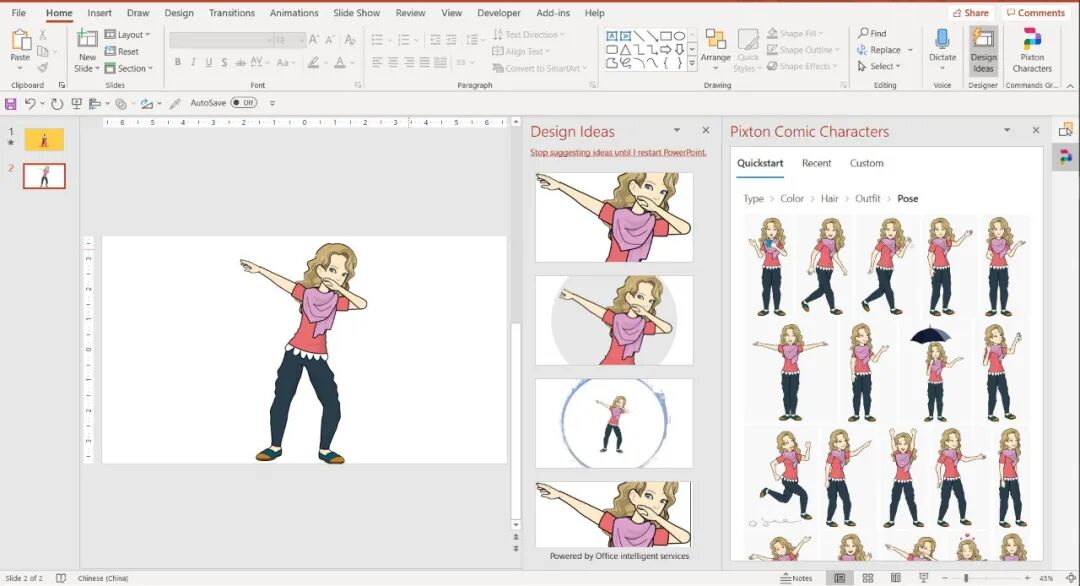1080x586 pixels.
Task: Click the Bold formatting icon
Action: point(178,63)
